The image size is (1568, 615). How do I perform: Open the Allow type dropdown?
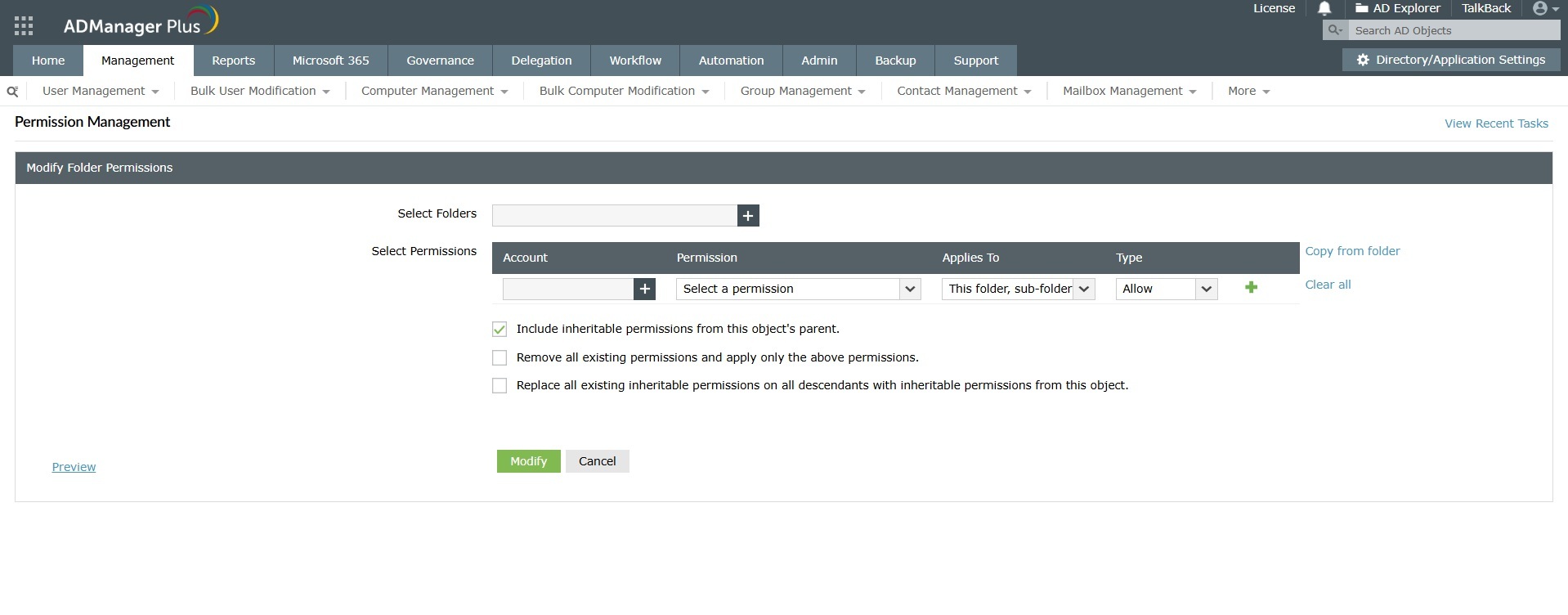pyautogui.click(x=1167, y=289)
